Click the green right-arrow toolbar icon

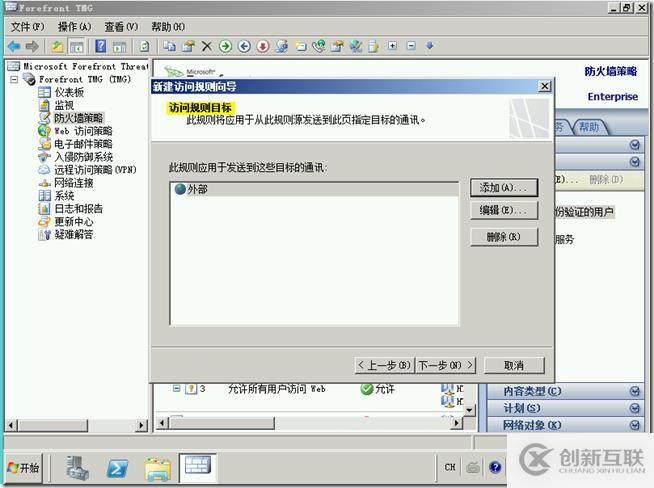(226, 46)
